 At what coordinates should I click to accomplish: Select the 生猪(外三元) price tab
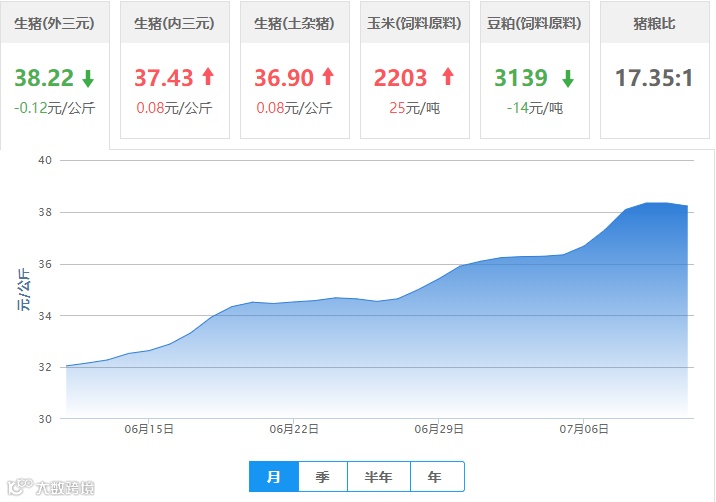click(54, 75)
